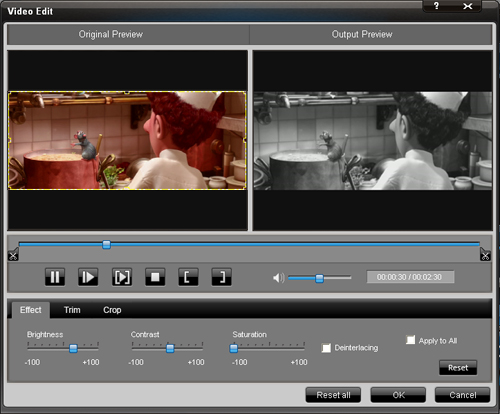Click the left scissors trim marker
Image resolution: width=500 pixels, height=414 pixels.
pyautogui.click(x=13, y=255)
